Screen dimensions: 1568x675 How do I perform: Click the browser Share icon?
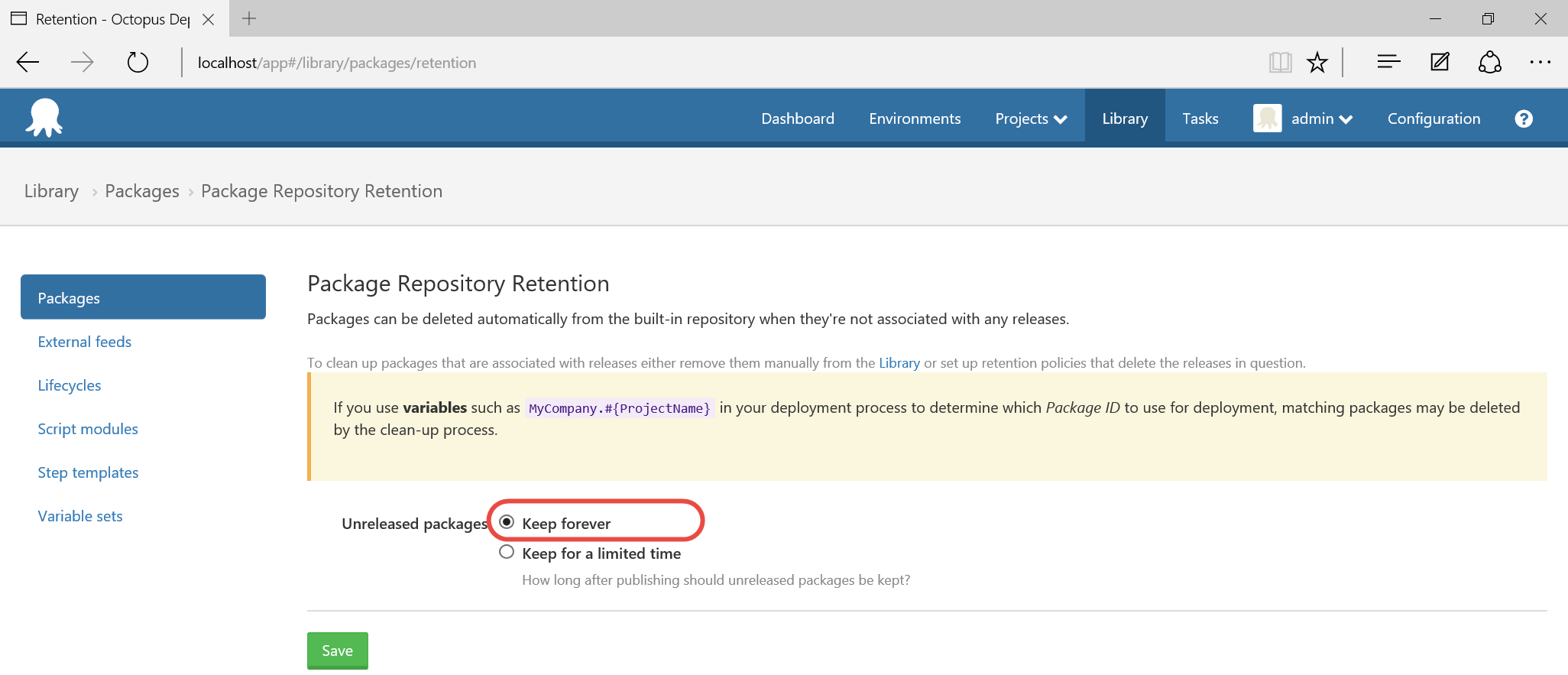[x=1489, y=62]
